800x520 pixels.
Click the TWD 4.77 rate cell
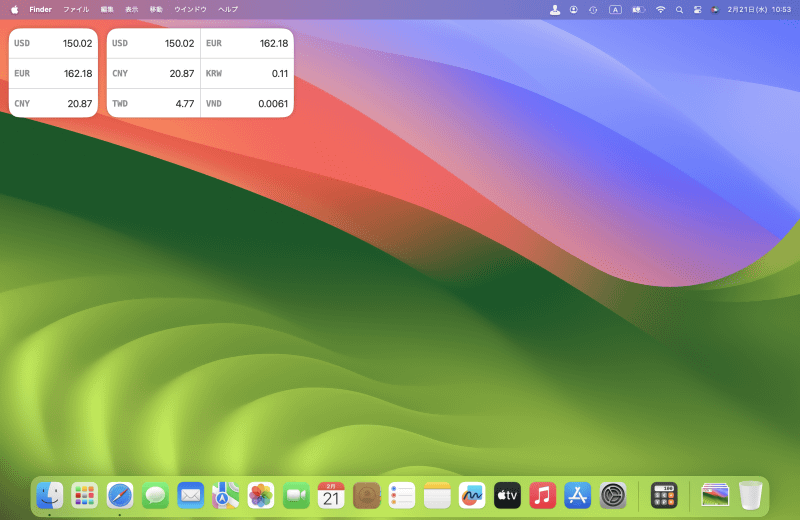click(154, 103)
